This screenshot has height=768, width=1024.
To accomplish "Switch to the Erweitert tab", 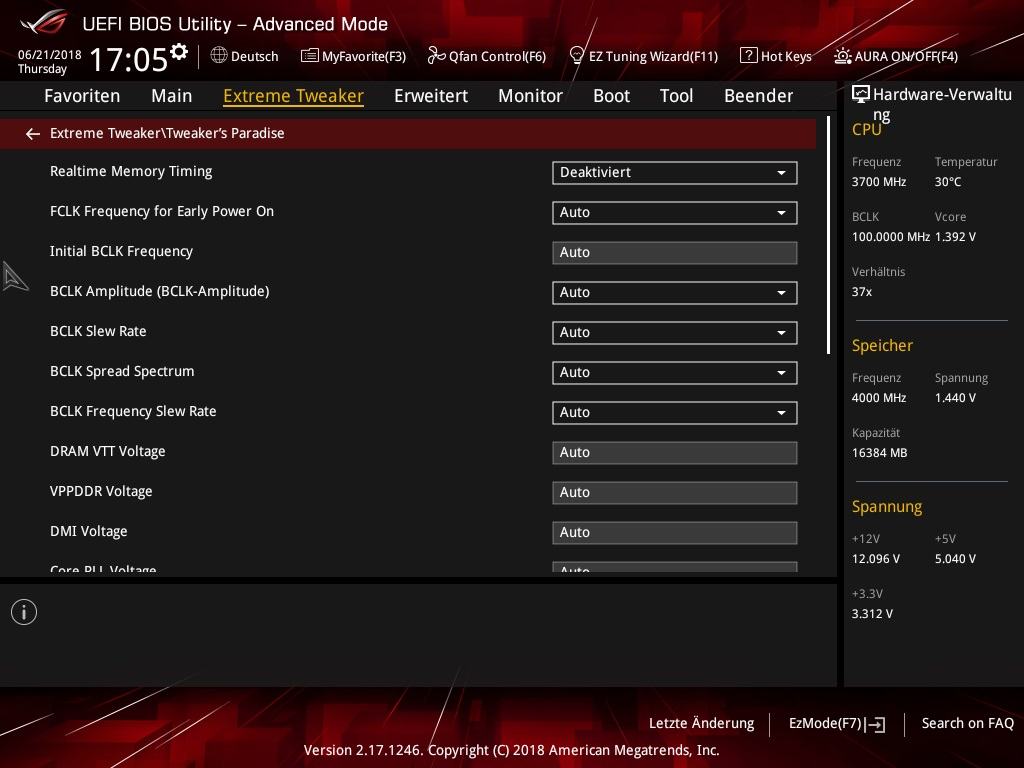I will [431, 96].
